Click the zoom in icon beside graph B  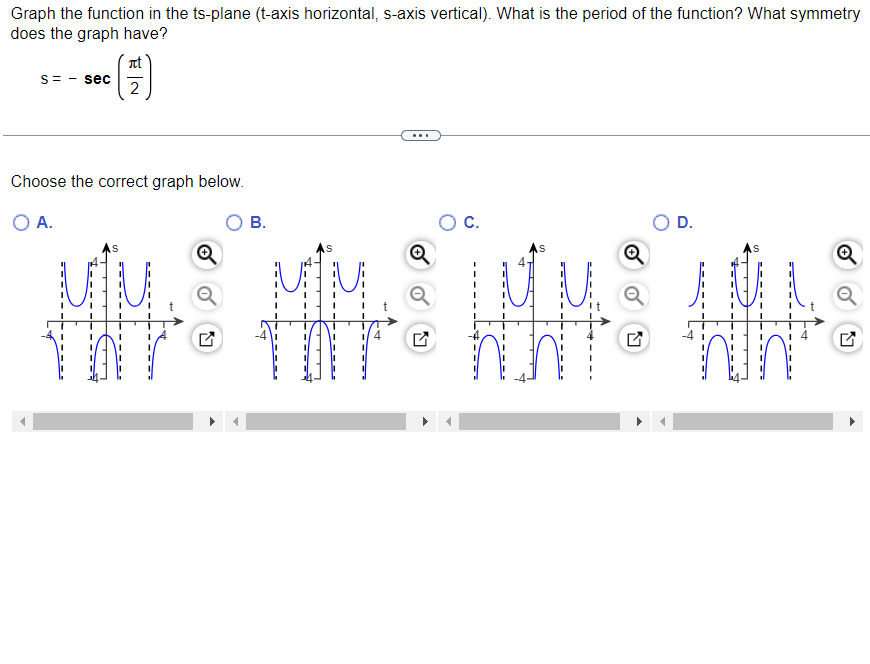point(420,255)
